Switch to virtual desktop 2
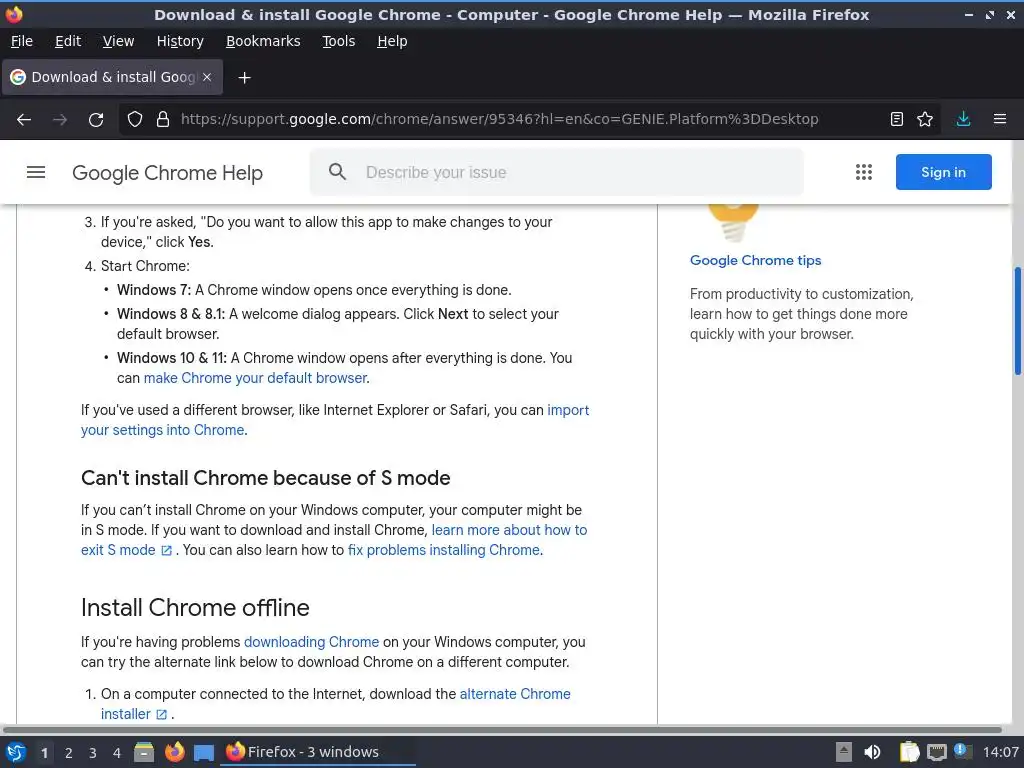Viewport: 1024px width, 768px height. pyautogui.click(x=69, y=753)
